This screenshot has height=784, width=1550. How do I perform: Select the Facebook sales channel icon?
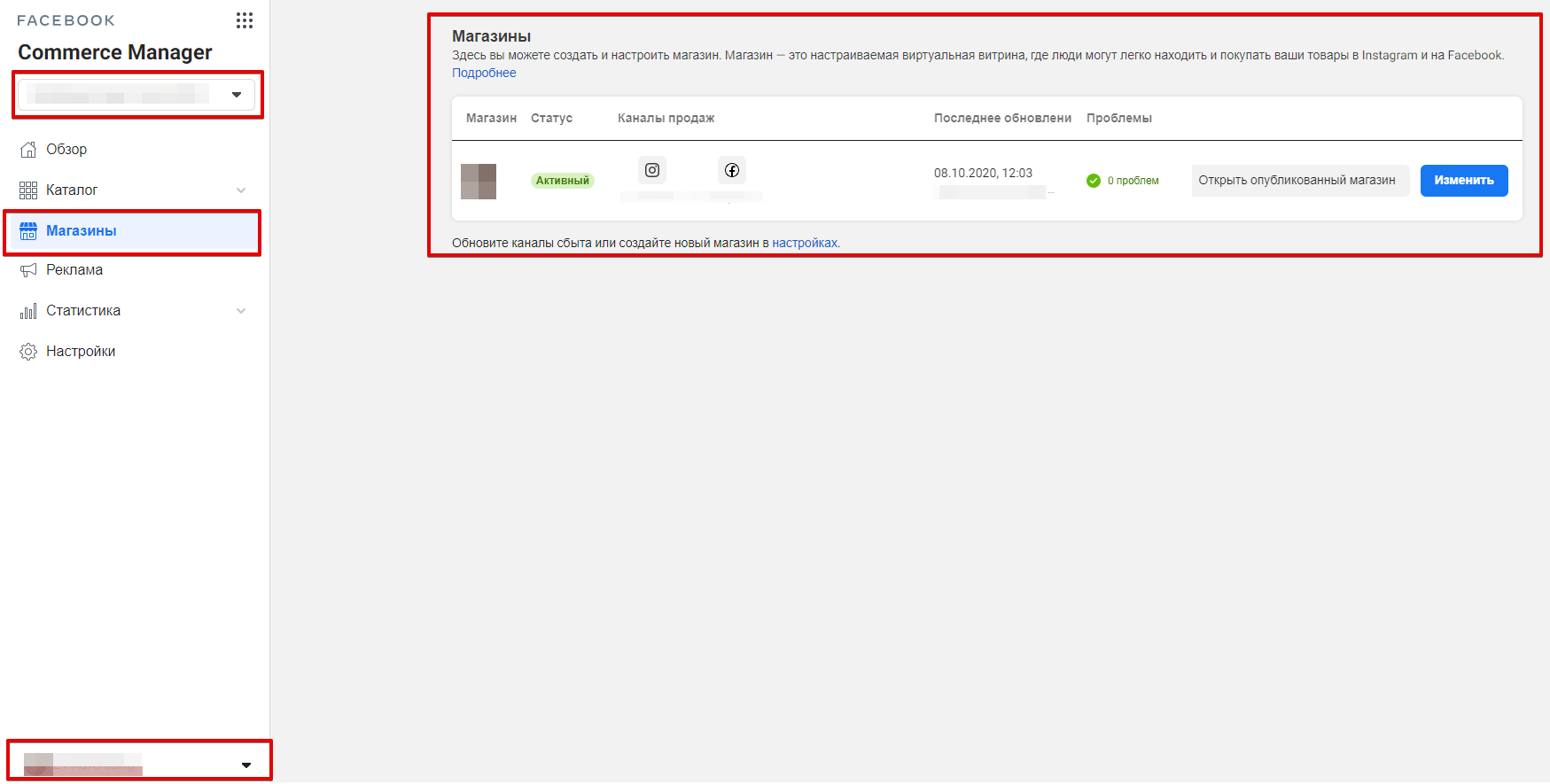tap(732, 170)
